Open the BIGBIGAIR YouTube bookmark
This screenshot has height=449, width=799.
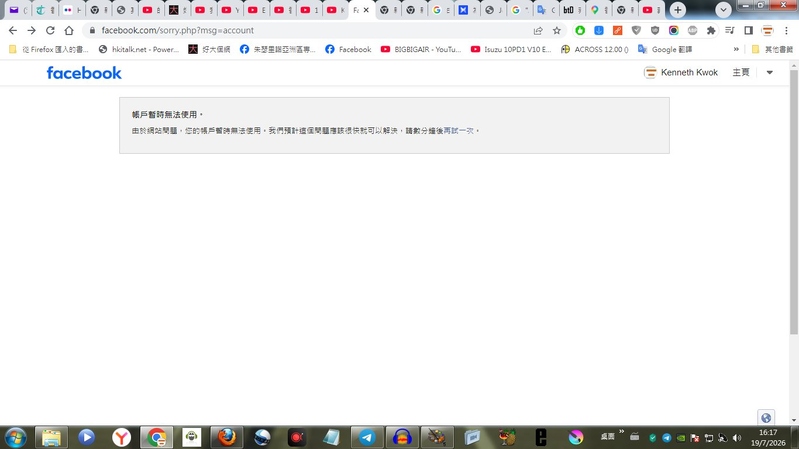(421, 49)
